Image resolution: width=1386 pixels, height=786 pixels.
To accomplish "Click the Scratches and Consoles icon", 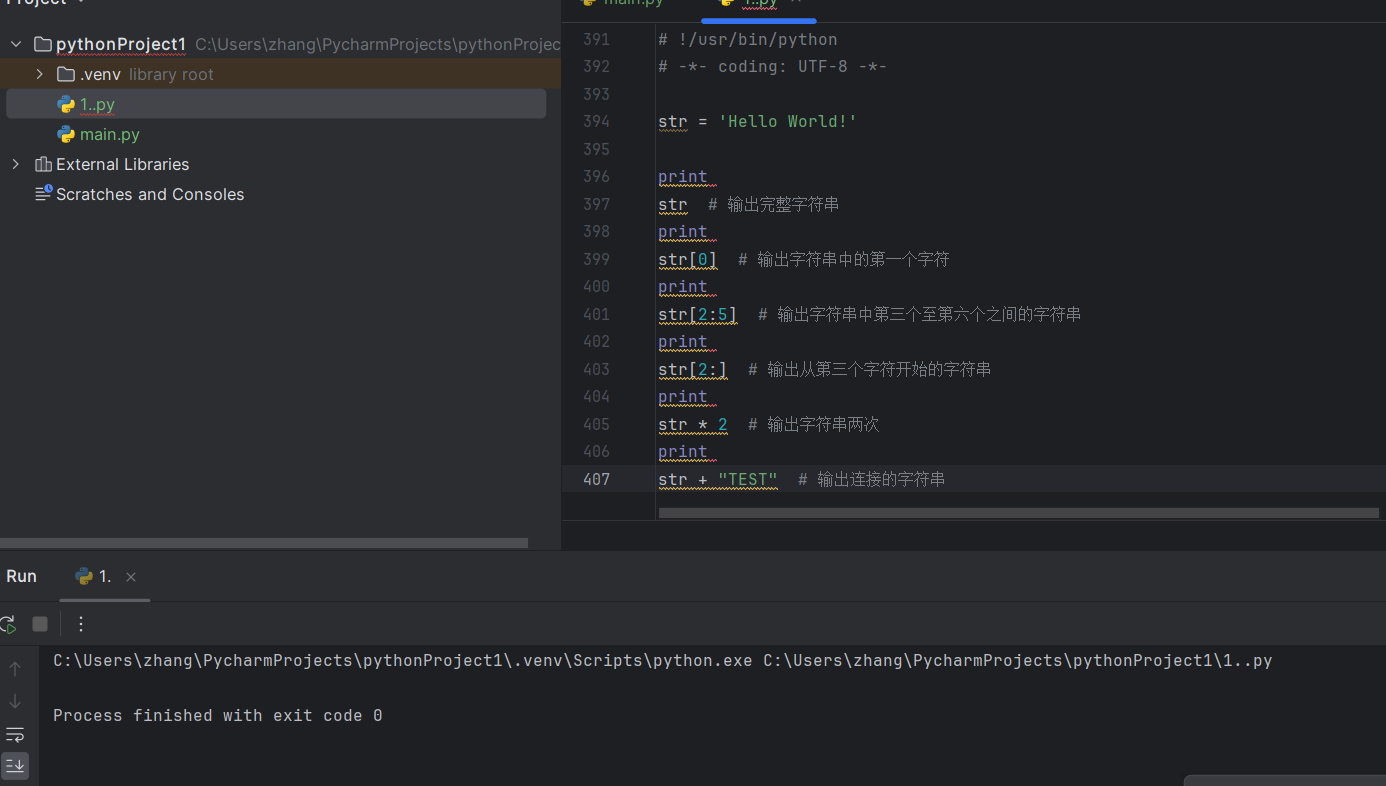I will point(43,194).
